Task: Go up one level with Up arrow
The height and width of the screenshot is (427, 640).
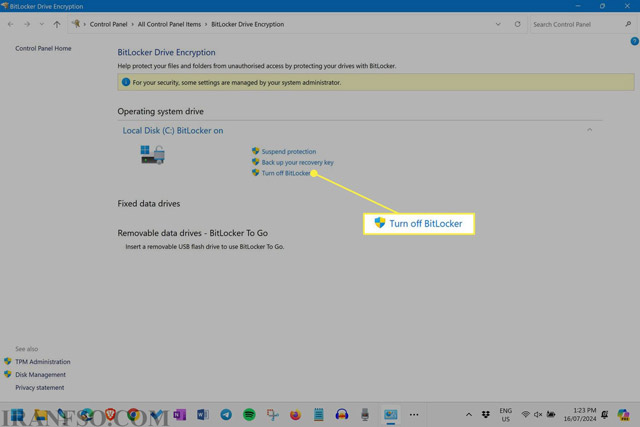Action: (x=57, y=24)
